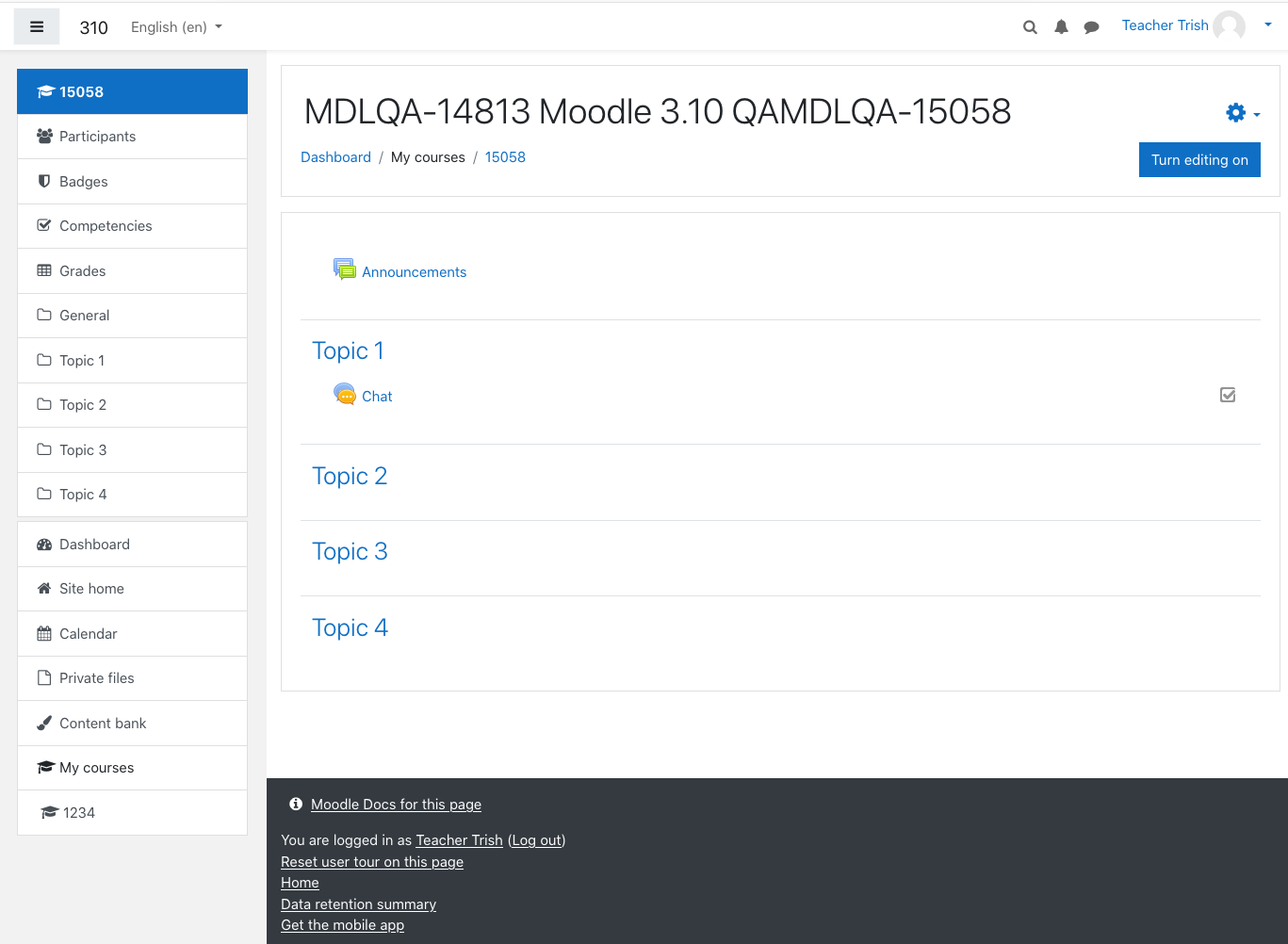Select the 15058 course in sidebar
This screenshot has width=1288, height=944.
pos(132,91)
